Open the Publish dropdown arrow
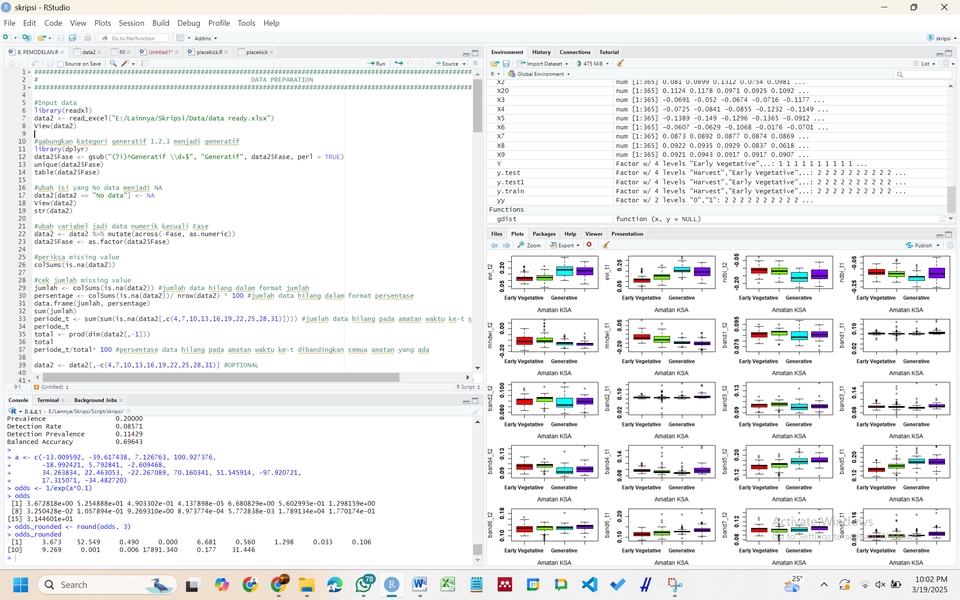Viewport: 960px width, 600px height. [x=937, y=245]
